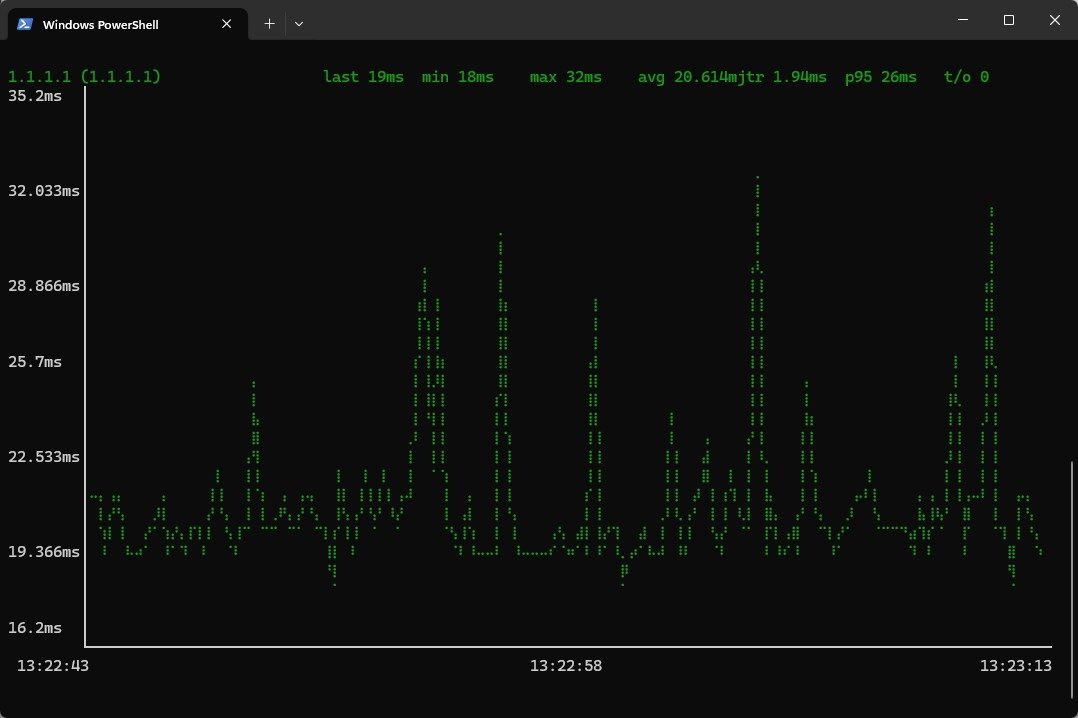The image size is (1078, 718).
Task: Click the 'max 32ms' statistic
Action: (566, 76)
